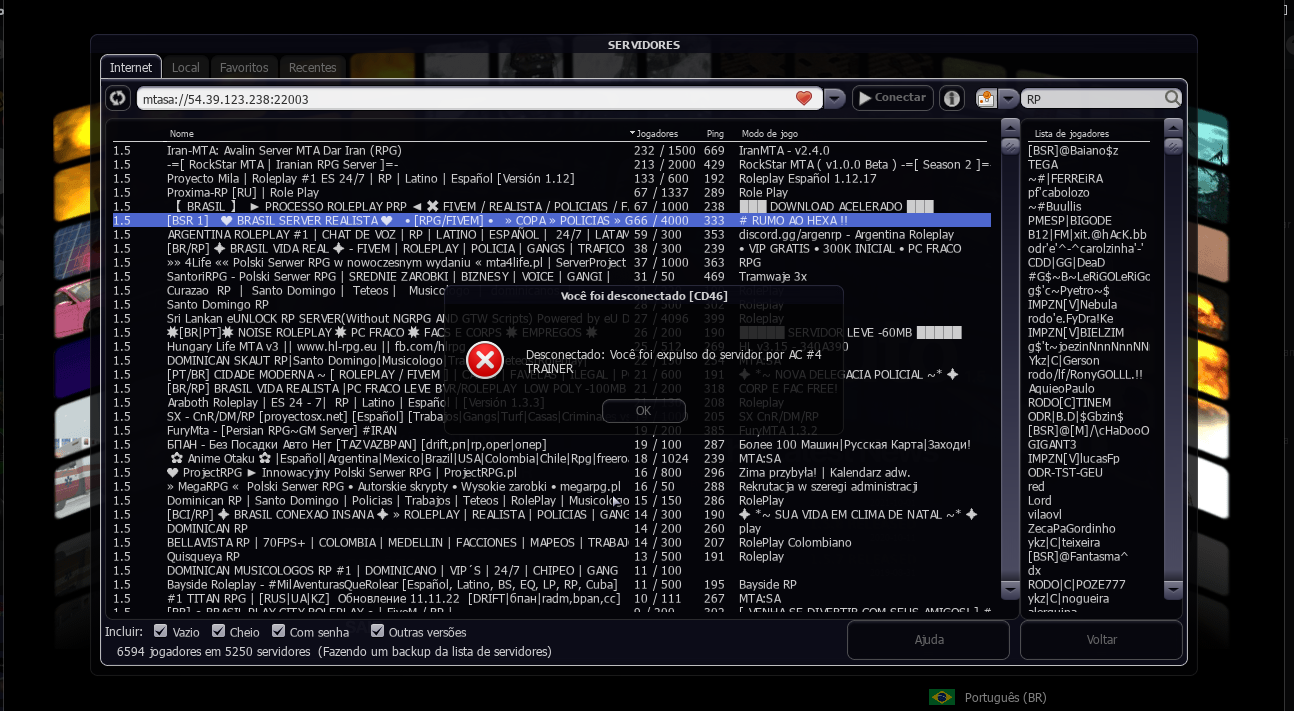Image resolution: width=1294 pixels, height=711 pixels.
Task: Click the magnifier icon in search box
Action: click(x=1172, y=98)
